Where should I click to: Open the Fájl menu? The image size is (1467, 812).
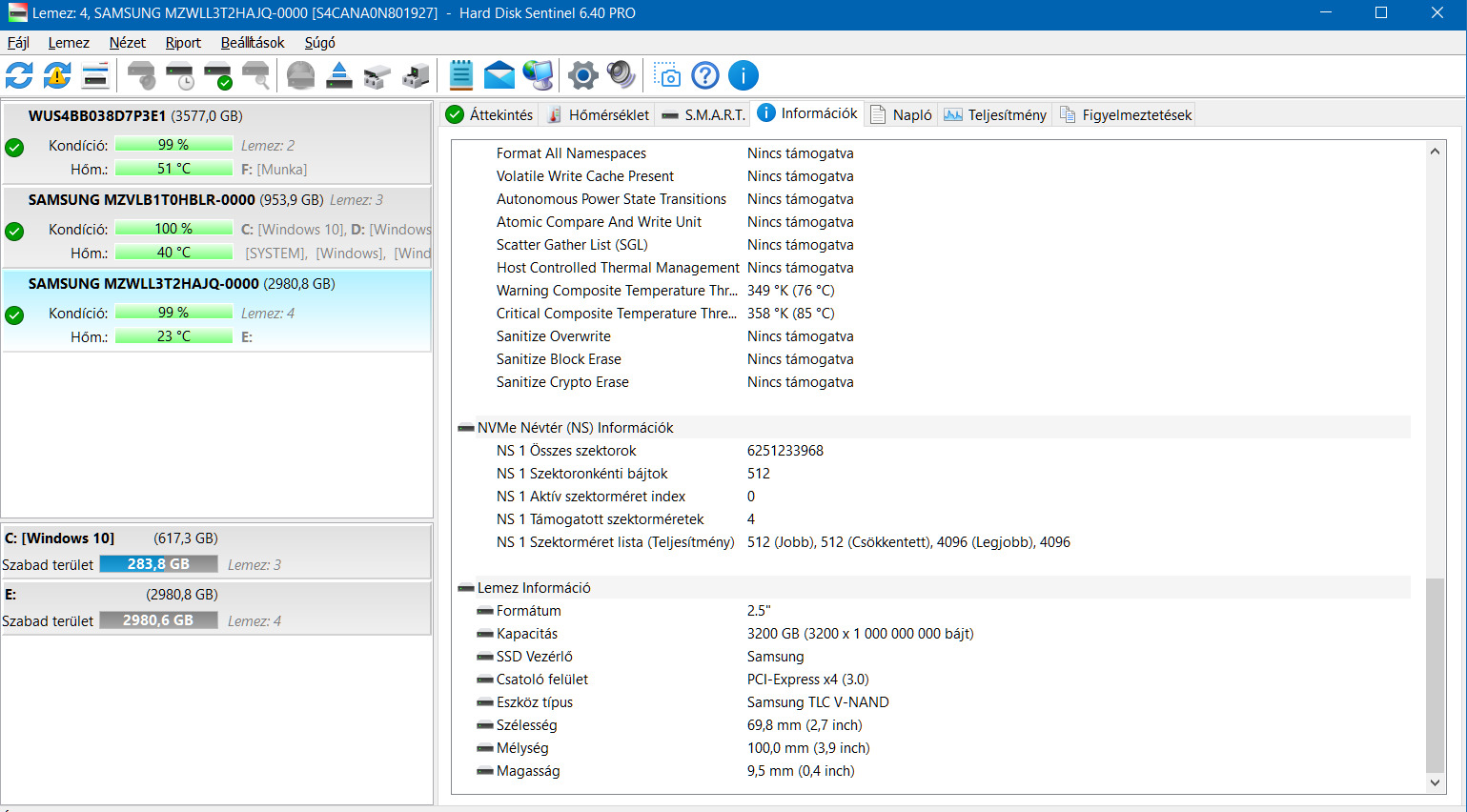click(18, 43)
